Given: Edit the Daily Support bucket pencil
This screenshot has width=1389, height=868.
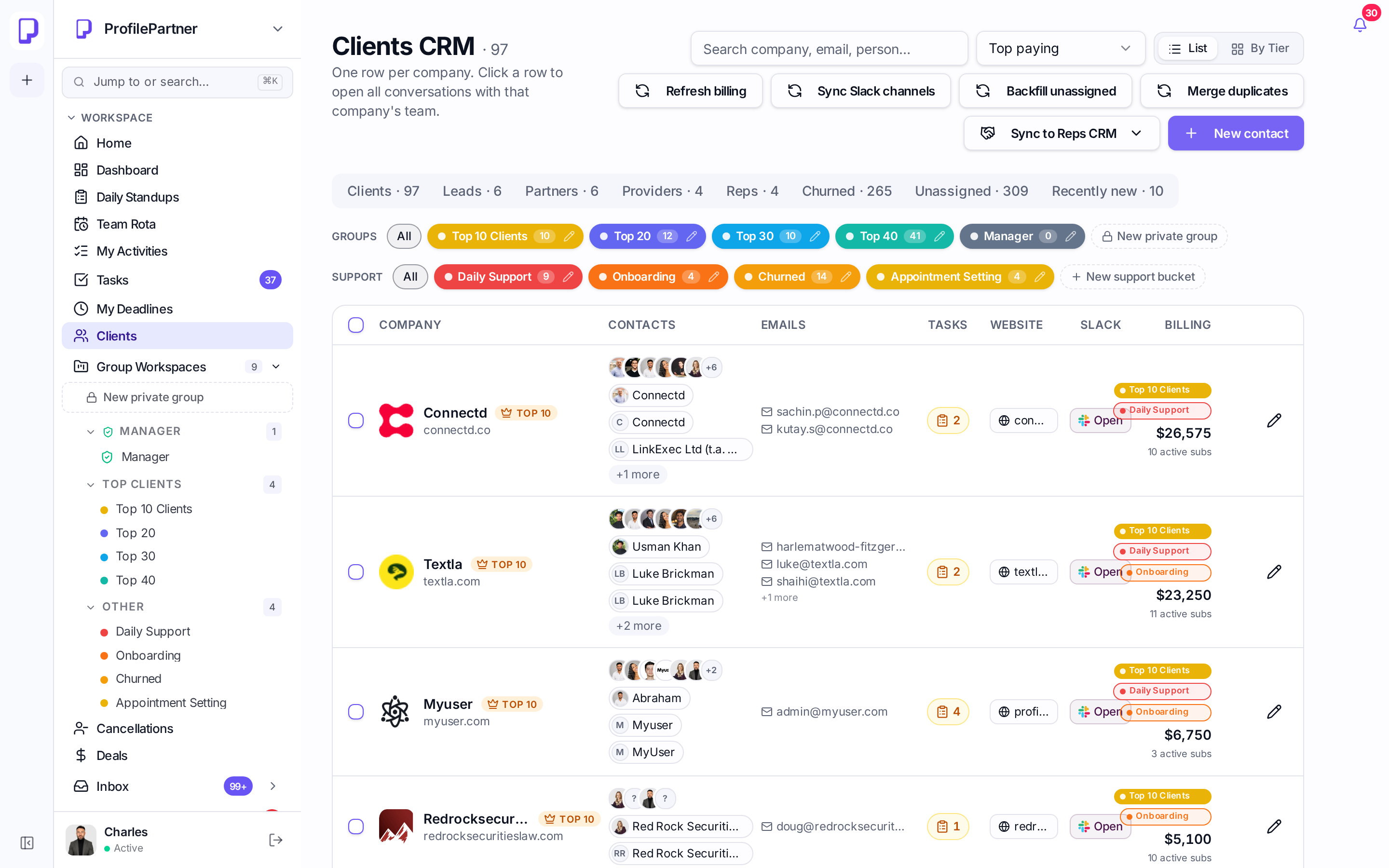Looking at the screenshot, I should click(x=568, y=277).
